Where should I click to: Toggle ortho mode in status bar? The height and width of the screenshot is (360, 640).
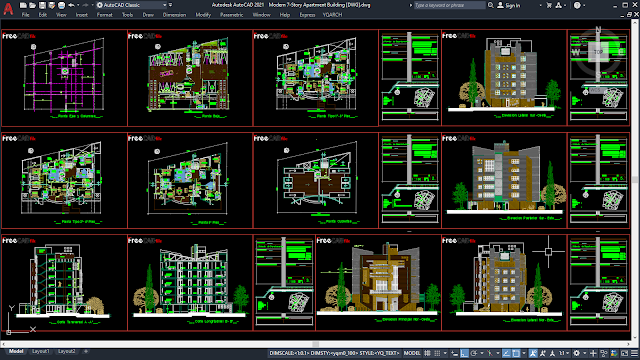(464, 353)
